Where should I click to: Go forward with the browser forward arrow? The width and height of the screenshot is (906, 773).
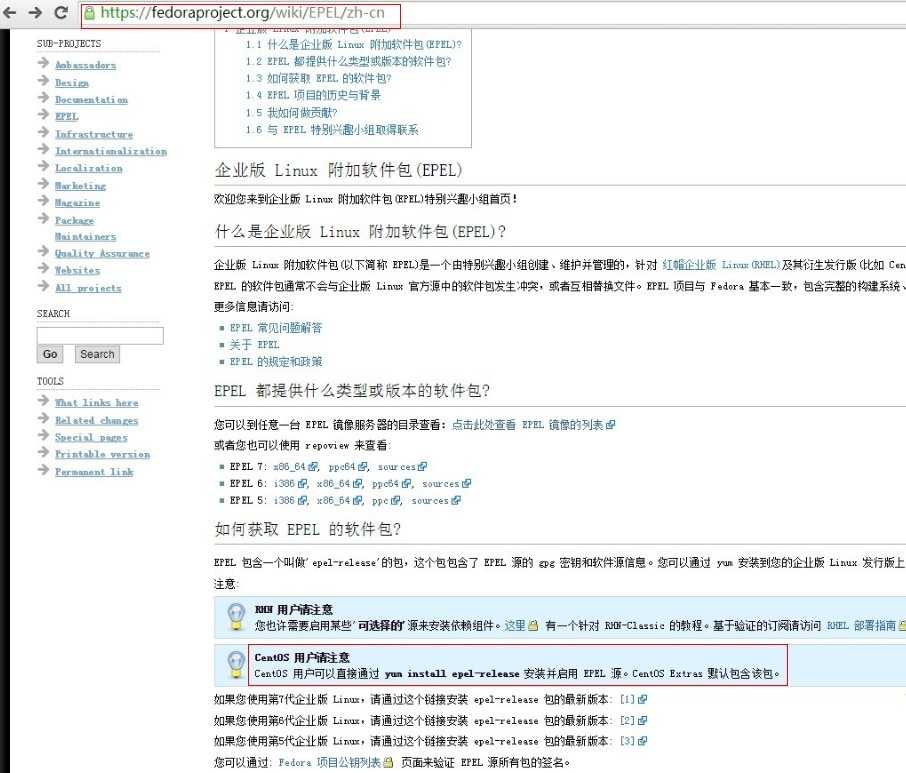35,12
